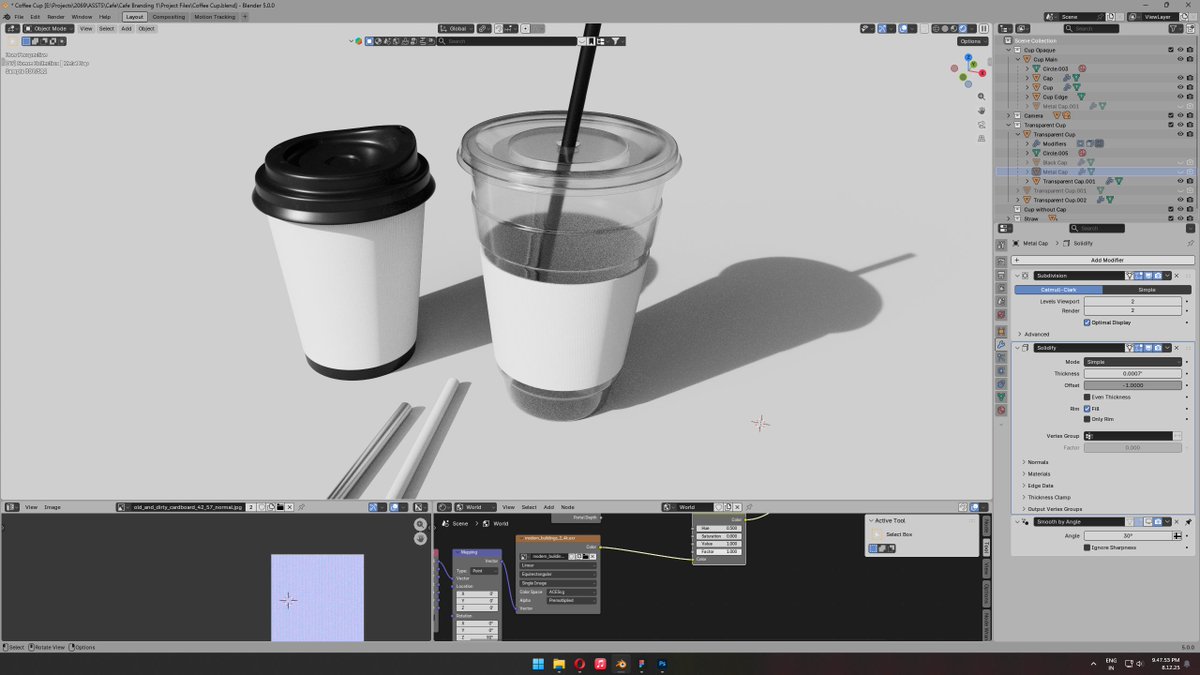Switch to the Compositing workspace tab
Image resolution: width=1200 pixels, height=675 pixels.
(169, 16)
